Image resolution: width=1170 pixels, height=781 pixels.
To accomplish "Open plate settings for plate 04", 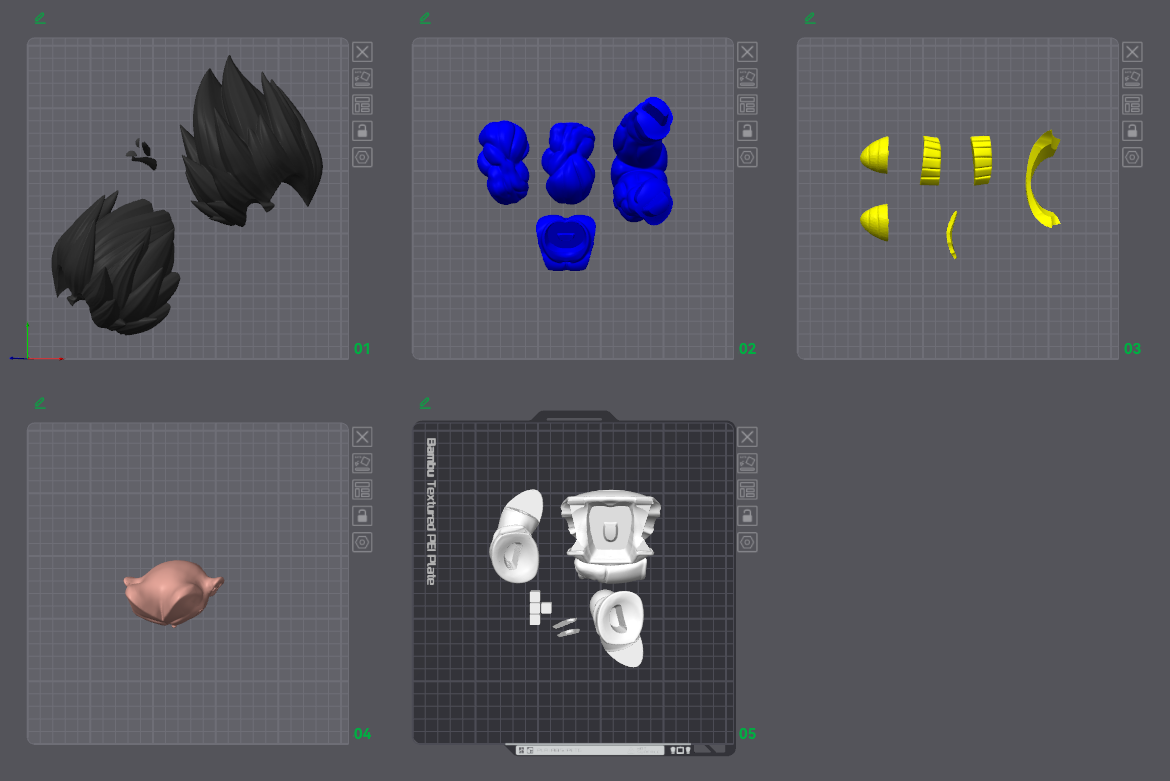I will point(362,542).
